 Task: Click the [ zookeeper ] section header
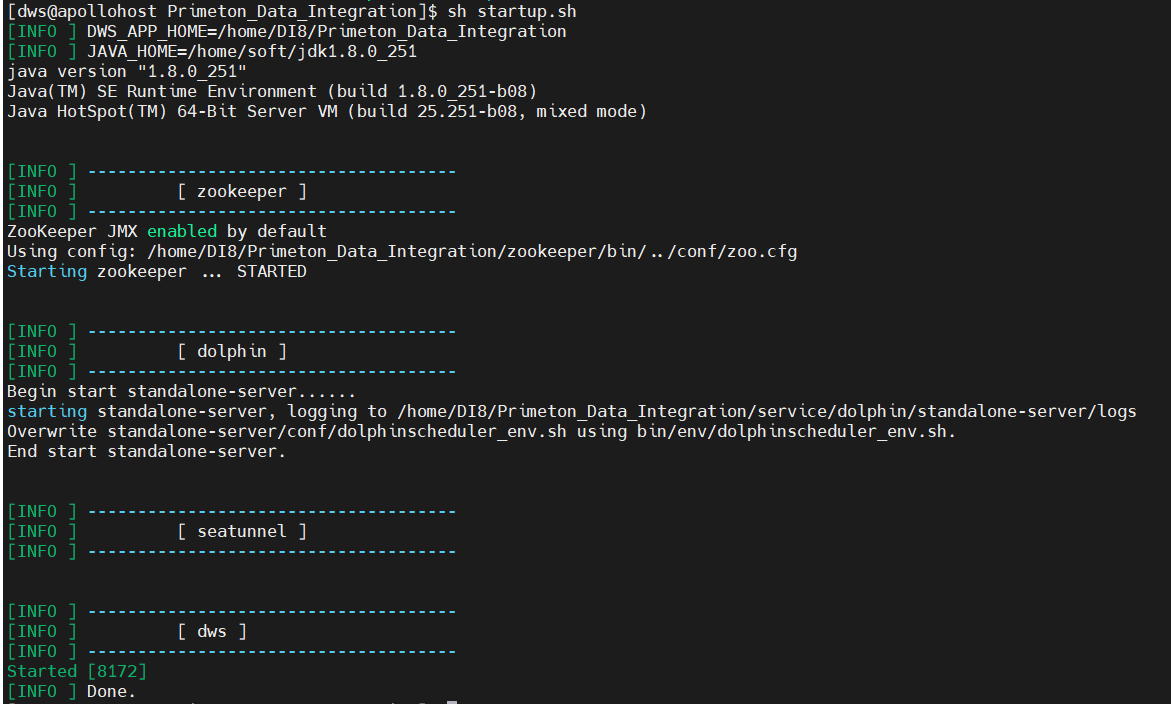241,191
